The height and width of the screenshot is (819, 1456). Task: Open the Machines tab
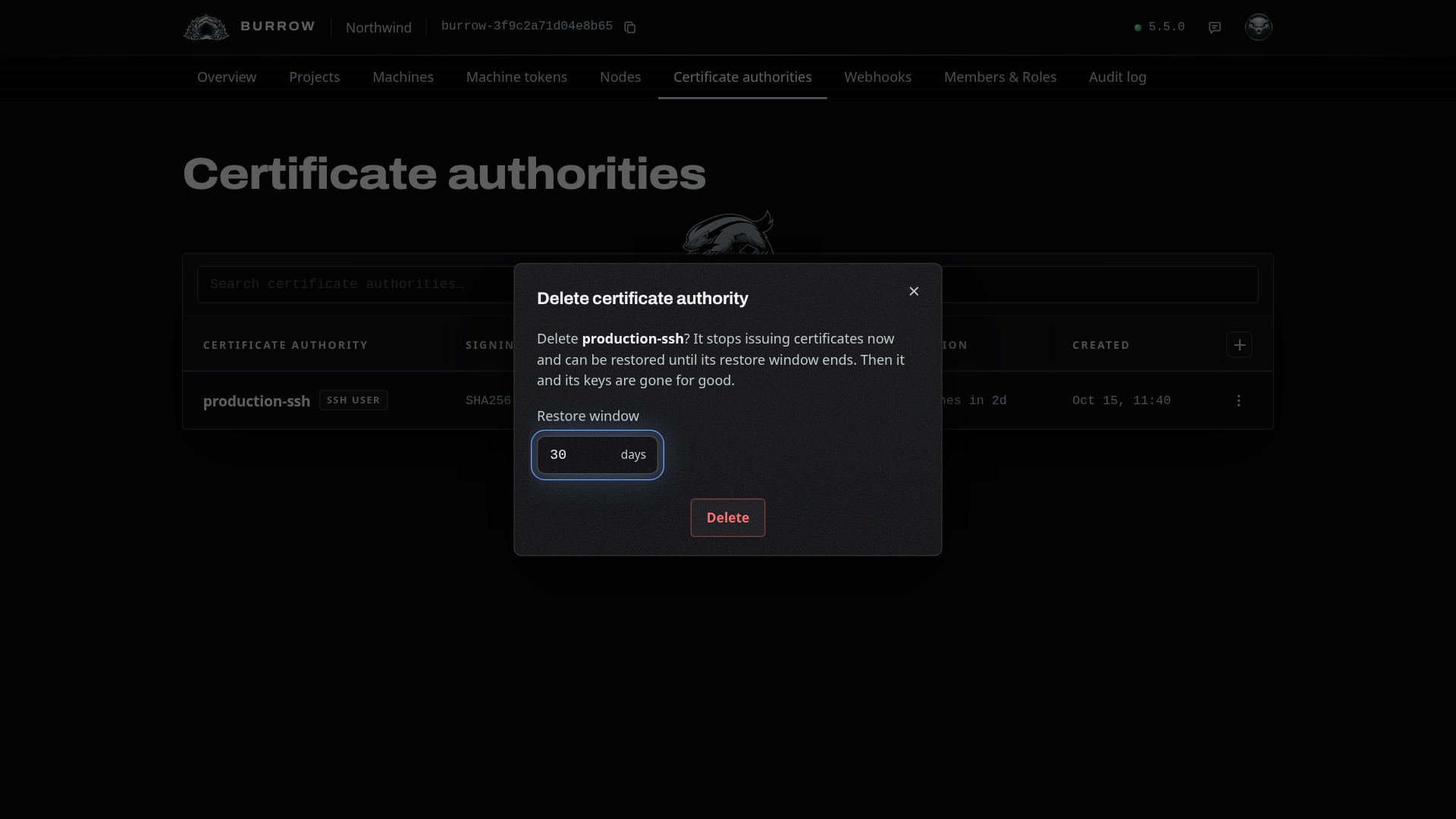click(403, 77)
